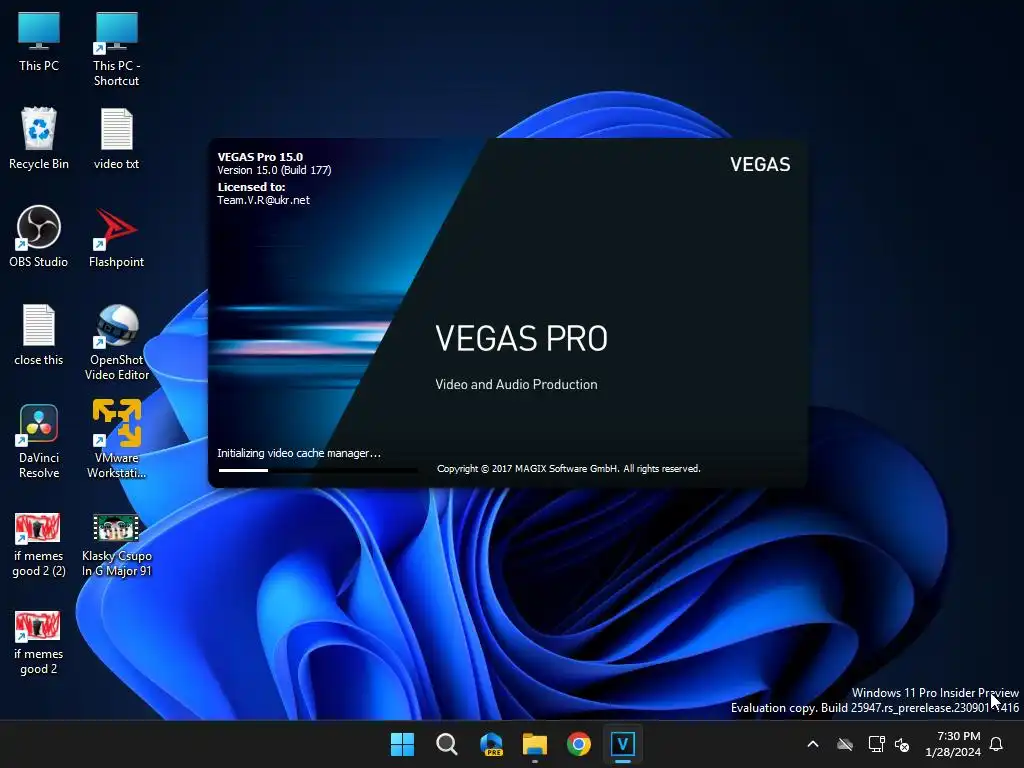Click the OneDrive cloud tray icon
The width and height of the screenshot is (1024, 768).
tap(845, 744)
